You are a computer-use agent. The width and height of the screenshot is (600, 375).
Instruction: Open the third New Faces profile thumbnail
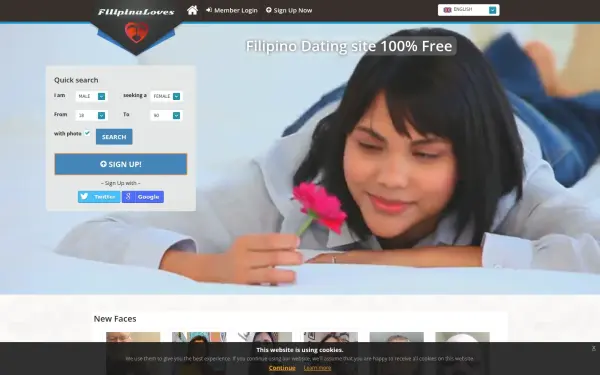pos(265,353)
